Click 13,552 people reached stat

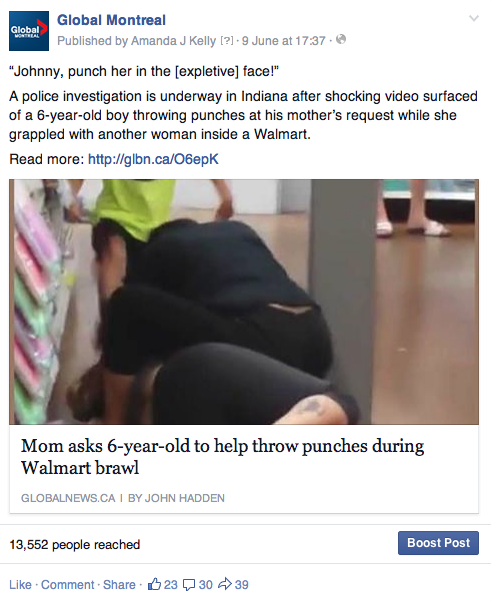click(x=75, y=545)
